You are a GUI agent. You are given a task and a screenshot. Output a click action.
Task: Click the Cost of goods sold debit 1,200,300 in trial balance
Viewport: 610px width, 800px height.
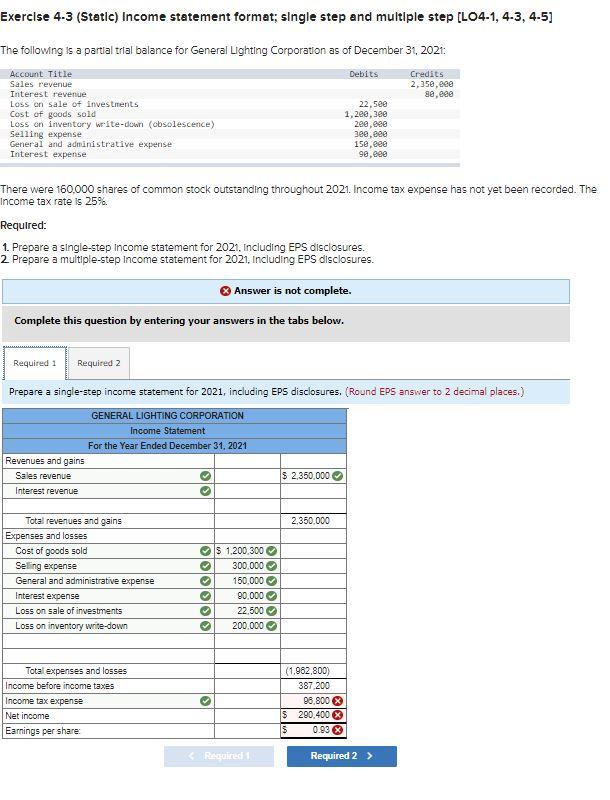(x=366, y=114)
